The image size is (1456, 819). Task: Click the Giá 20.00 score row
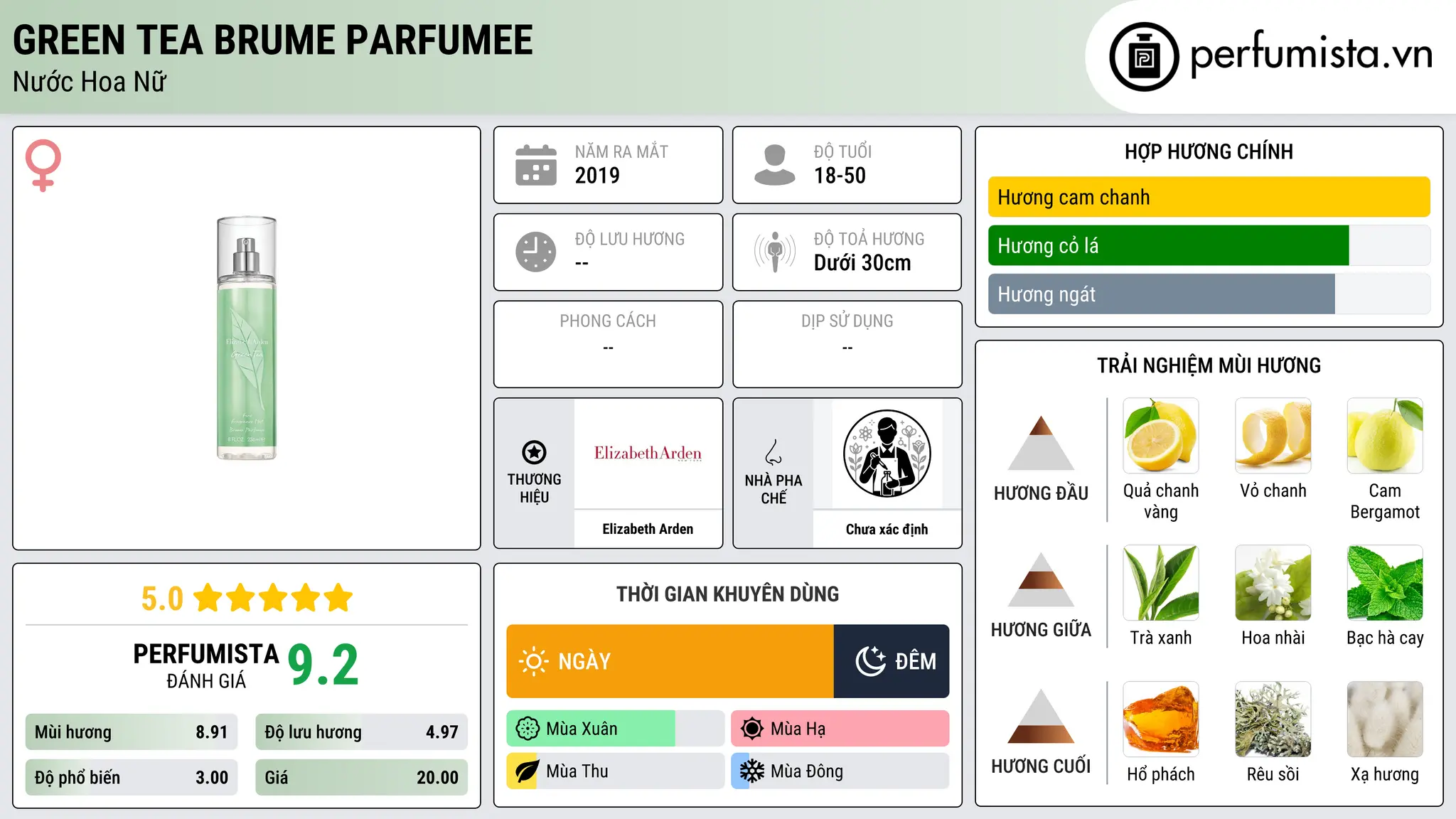pos(361,778)
